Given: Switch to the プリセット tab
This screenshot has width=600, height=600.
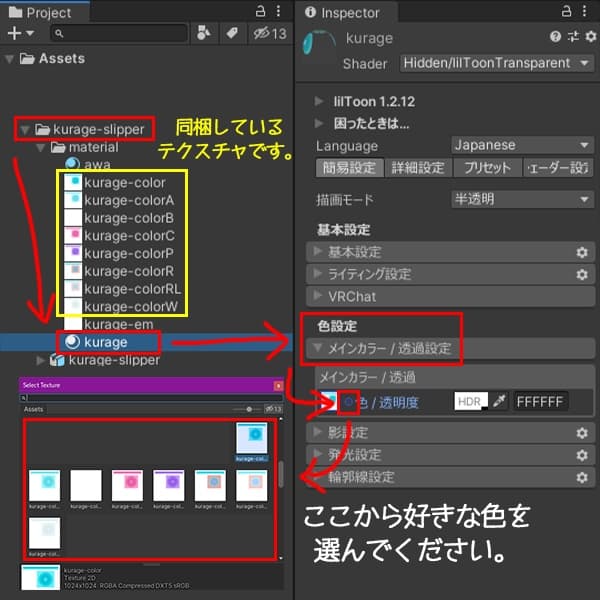Looking at the screenshot, I should (x=487, y=168).
